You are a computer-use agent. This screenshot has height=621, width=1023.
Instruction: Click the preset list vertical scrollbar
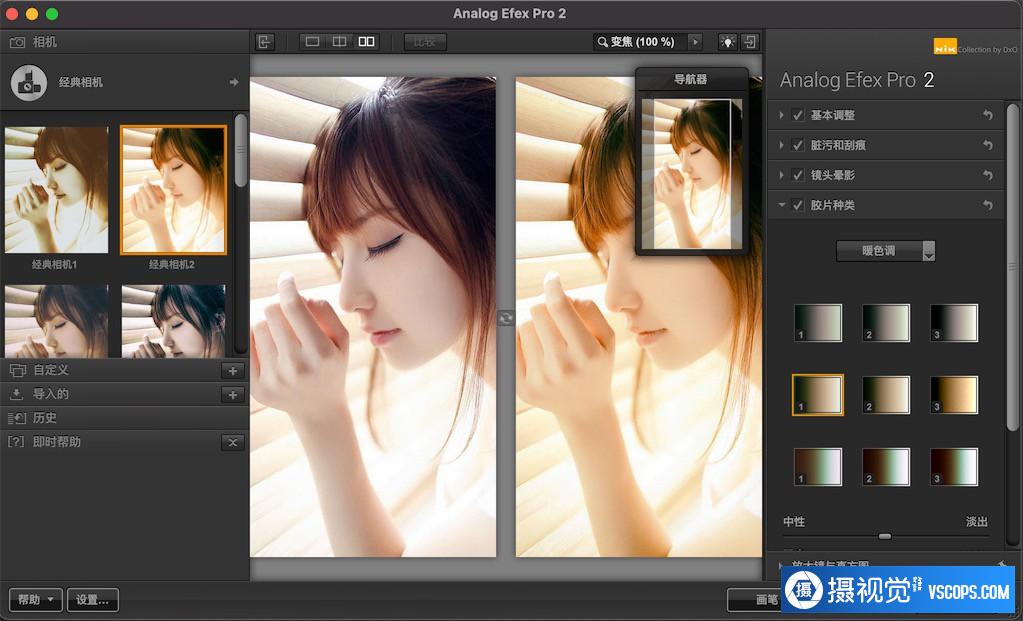coord(241,151)
